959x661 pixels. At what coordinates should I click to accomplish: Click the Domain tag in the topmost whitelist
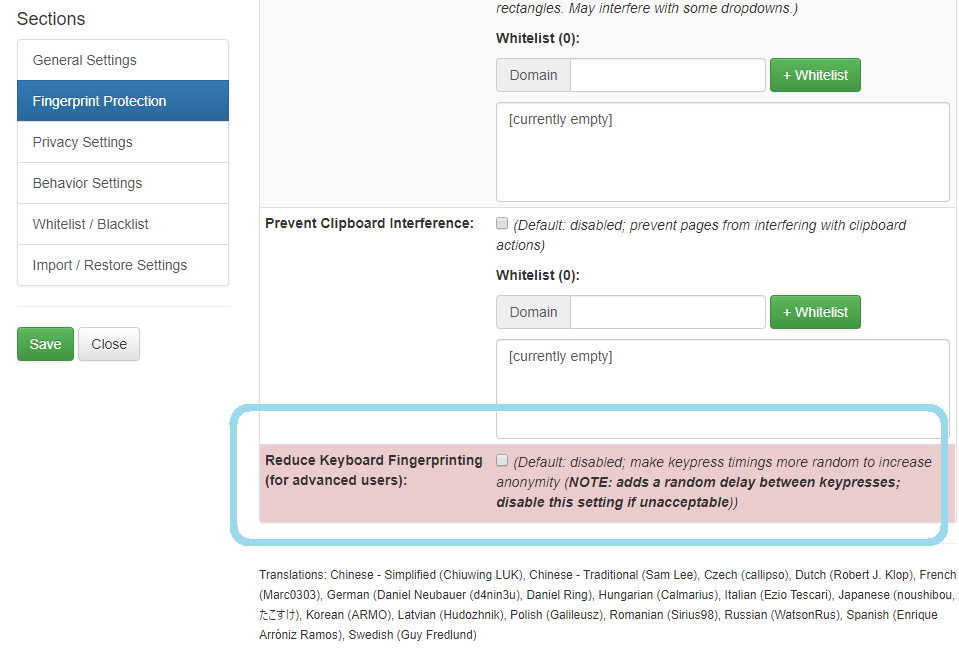point(533,75)
